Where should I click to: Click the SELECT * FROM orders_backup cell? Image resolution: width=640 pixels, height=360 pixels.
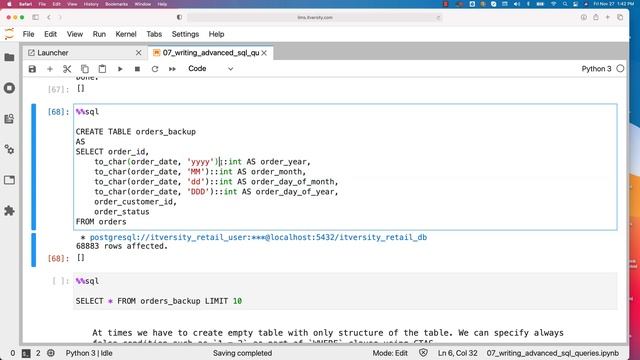345,291
